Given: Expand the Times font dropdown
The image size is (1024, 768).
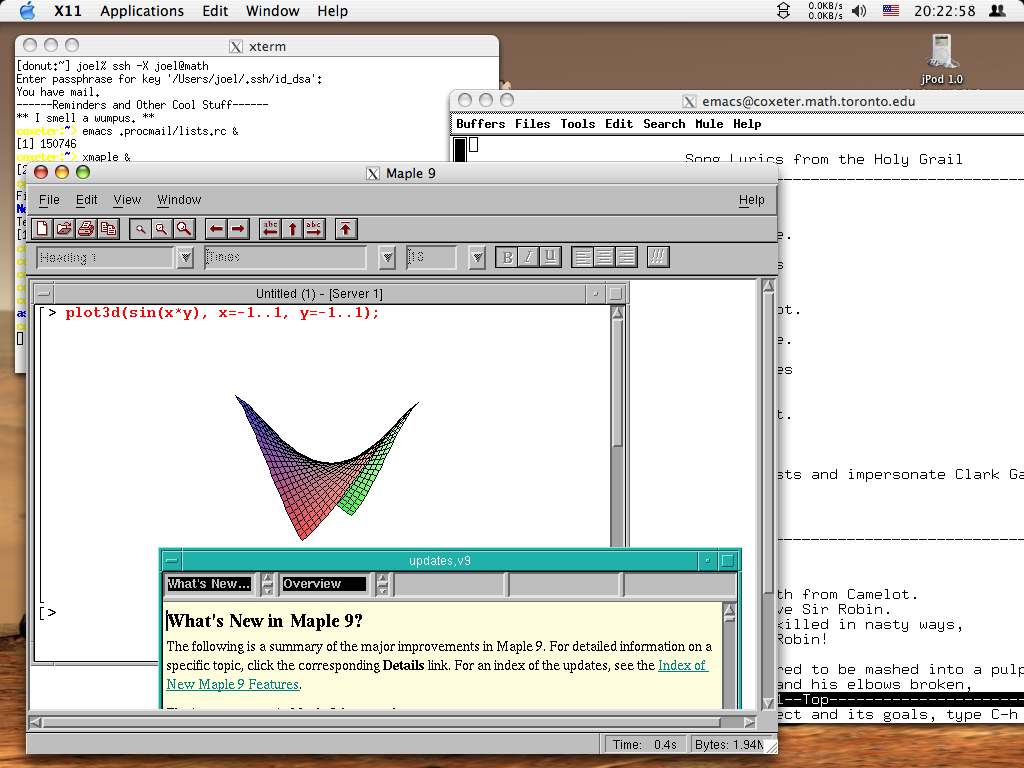Looking at the screenshot, I should (387, 257).
